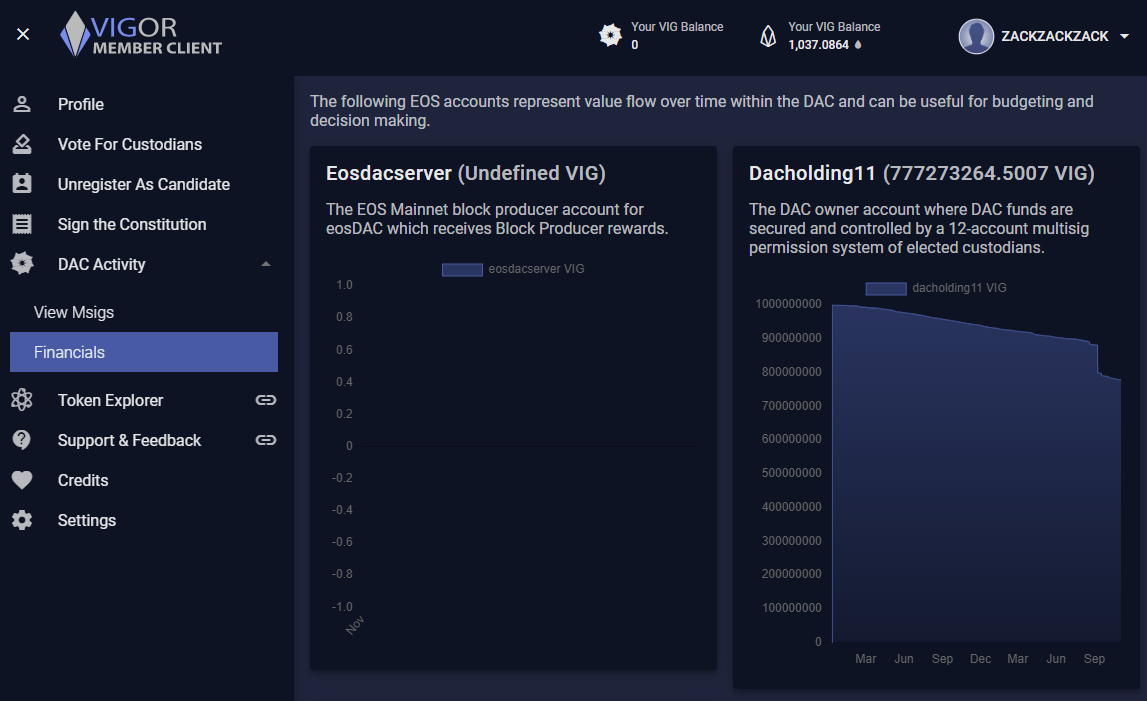
Task: Open Settings via the gear icon
Action: tap(22, 520)
